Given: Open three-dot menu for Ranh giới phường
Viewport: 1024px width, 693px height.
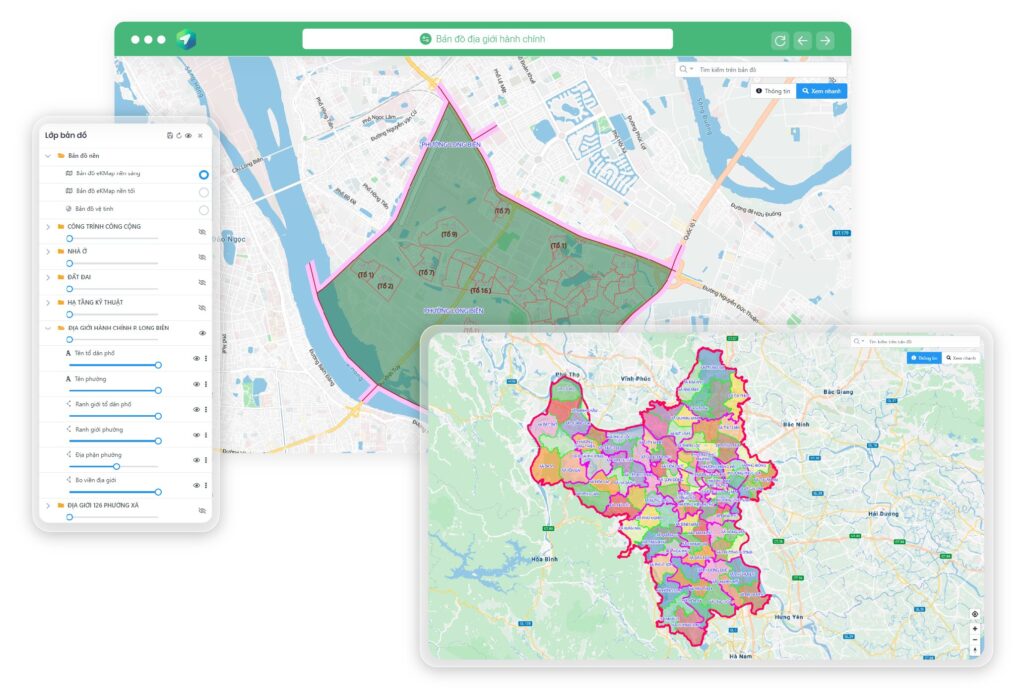Looking at the screenshot, I should pos(206,435).
